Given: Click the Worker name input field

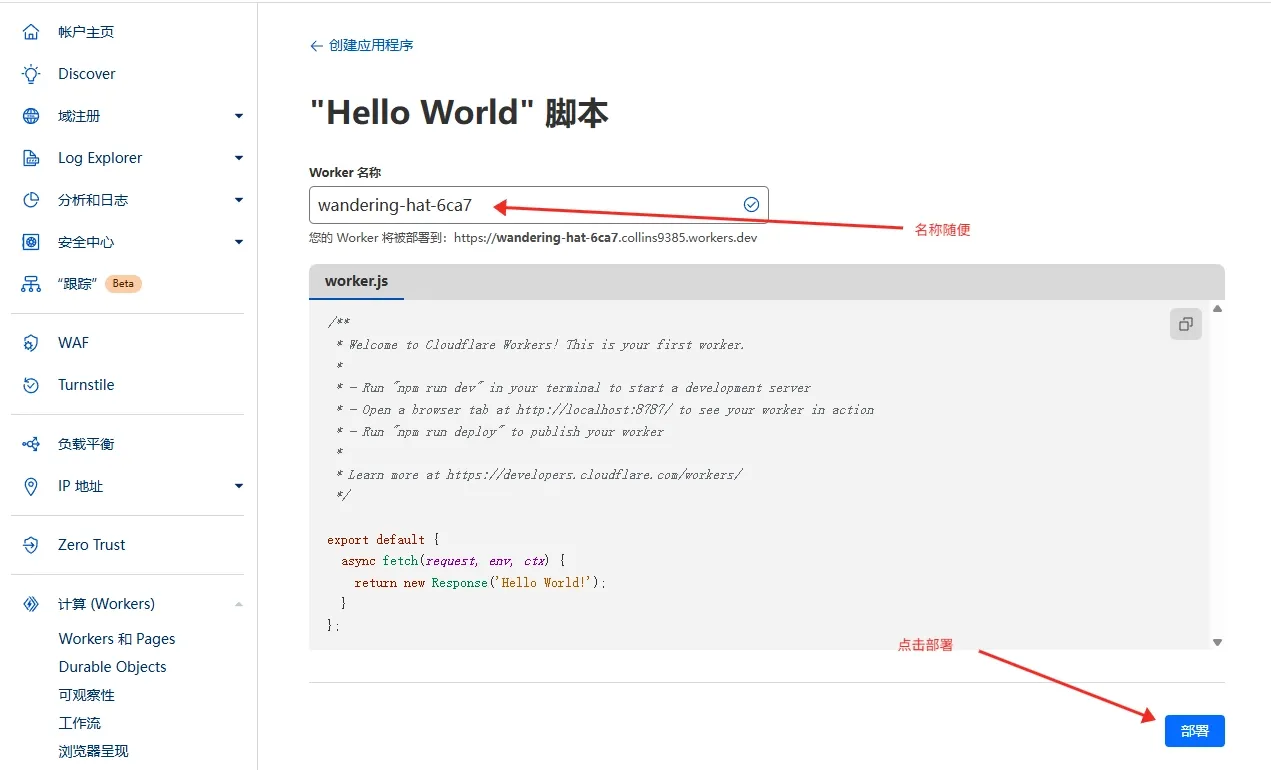Looking at the screenshot, I should coord(539,205).
